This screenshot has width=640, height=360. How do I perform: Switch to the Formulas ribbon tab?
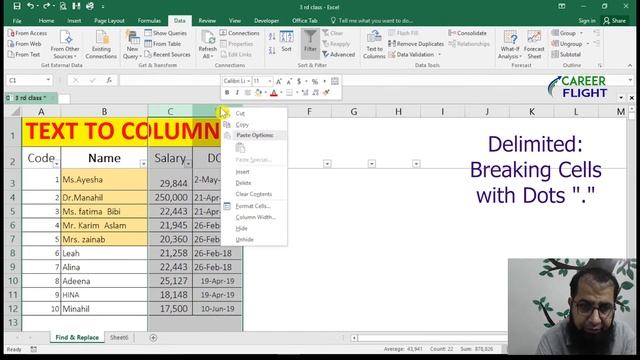point(149,20)
